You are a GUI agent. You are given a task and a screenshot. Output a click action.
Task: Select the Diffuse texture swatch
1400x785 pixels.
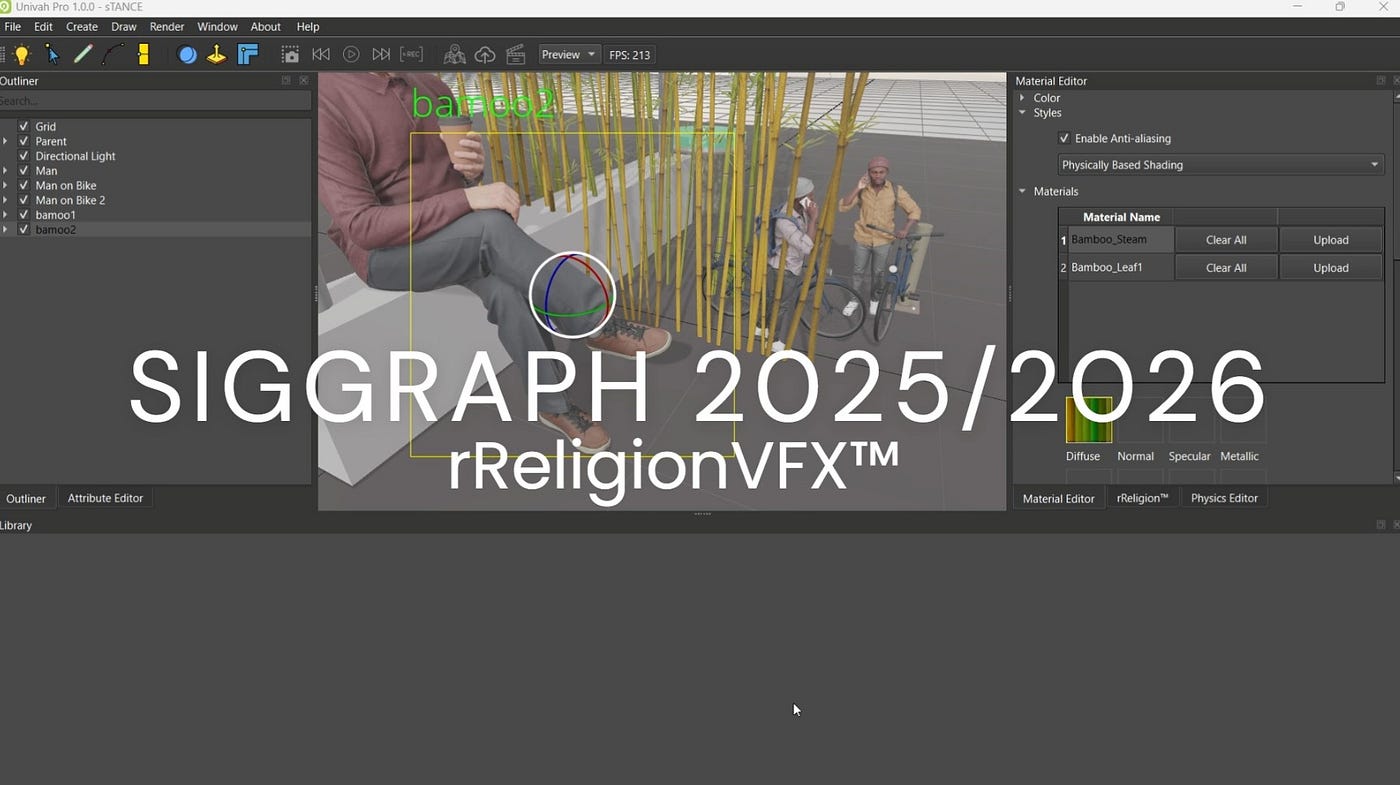(1089, 420)
